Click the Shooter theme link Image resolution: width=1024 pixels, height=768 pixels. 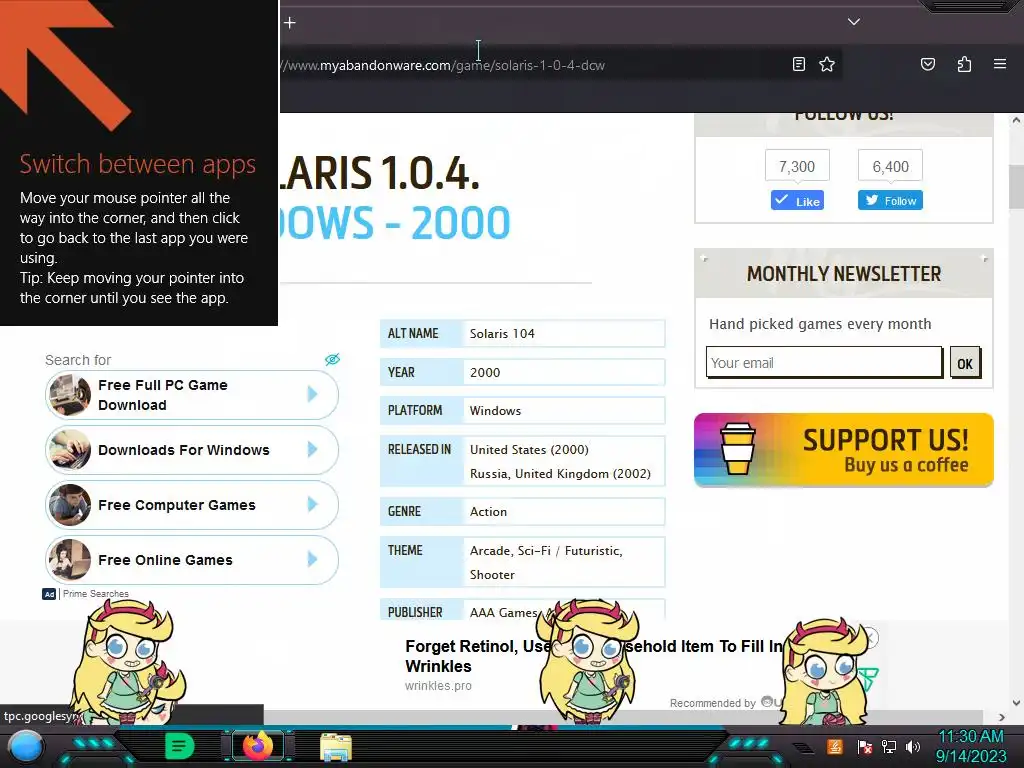[492, 575]
